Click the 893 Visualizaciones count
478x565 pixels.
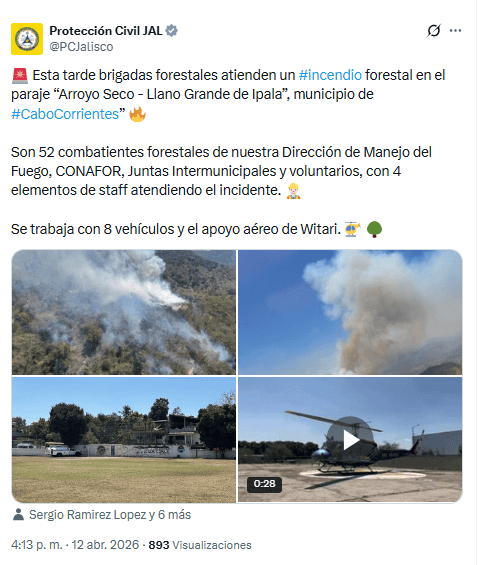tap(200, 545)
